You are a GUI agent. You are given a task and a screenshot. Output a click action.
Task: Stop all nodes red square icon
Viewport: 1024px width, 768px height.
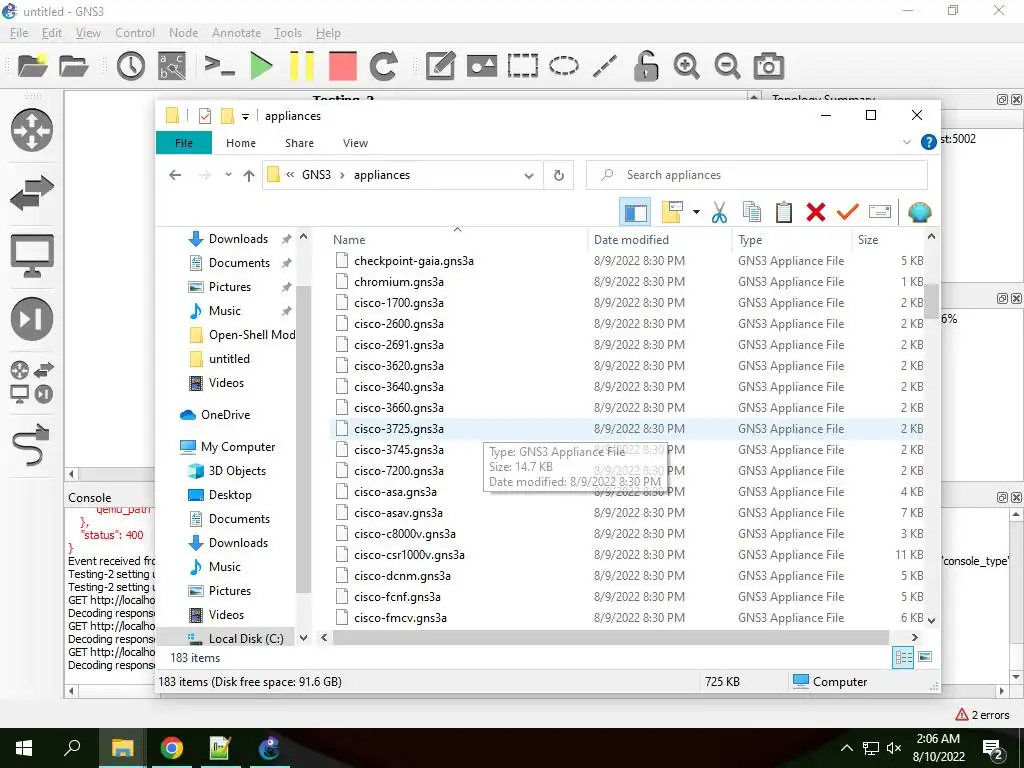343,66
